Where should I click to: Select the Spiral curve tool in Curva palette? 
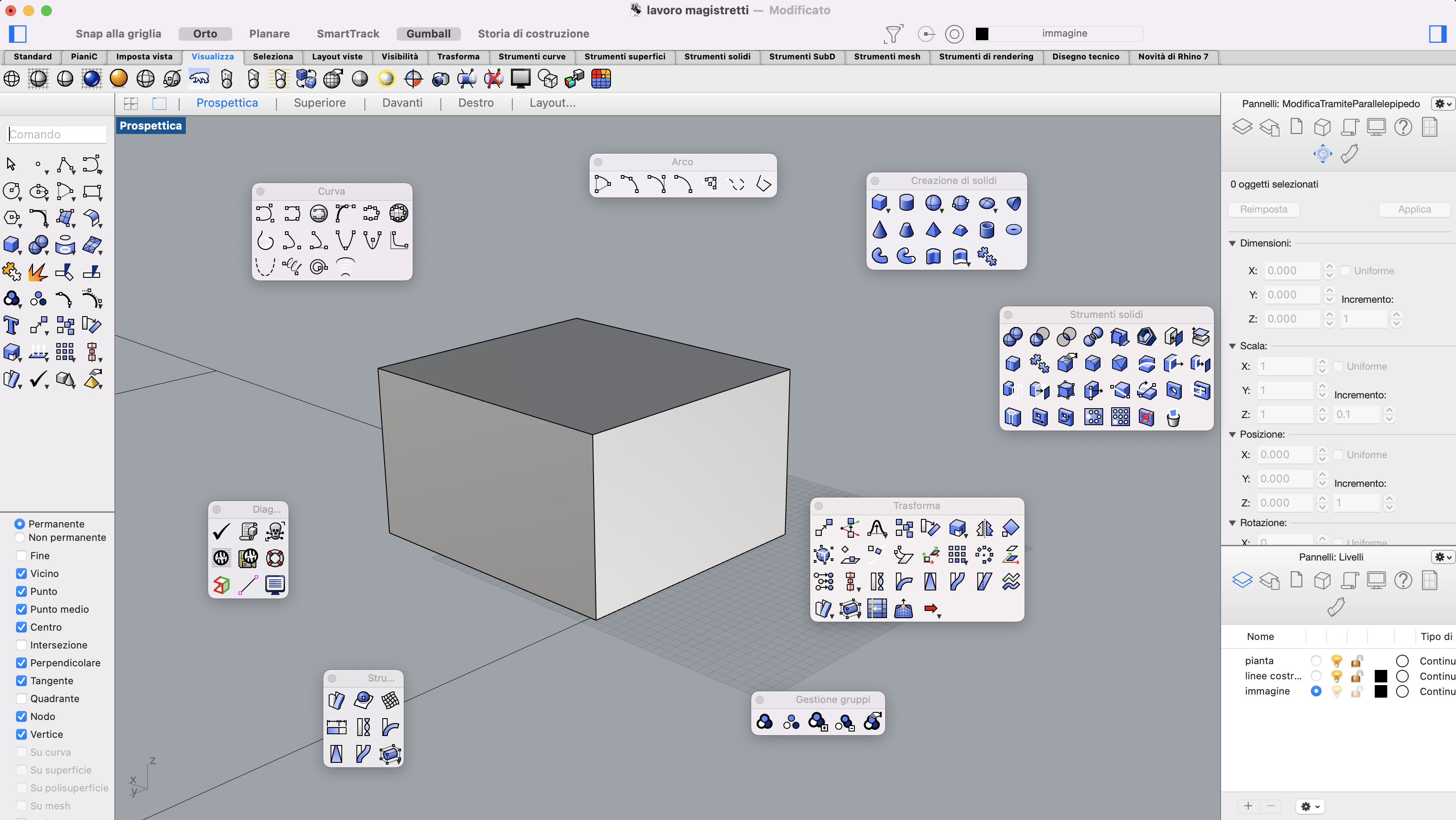[x=319, y=267]
